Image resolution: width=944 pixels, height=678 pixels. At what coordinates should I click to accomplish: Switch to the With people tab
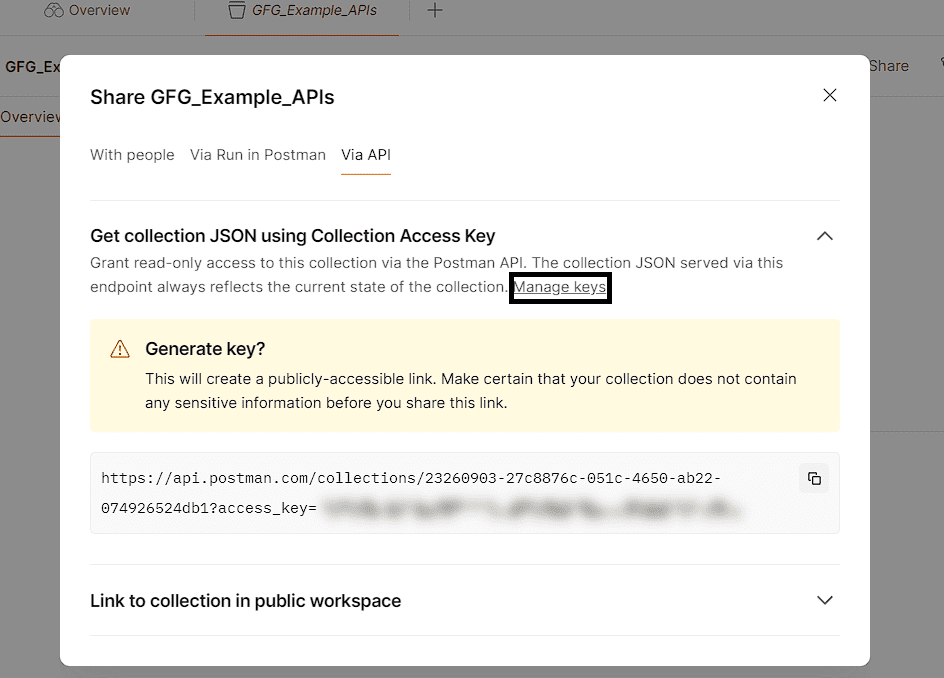click(x=132, y=155)
